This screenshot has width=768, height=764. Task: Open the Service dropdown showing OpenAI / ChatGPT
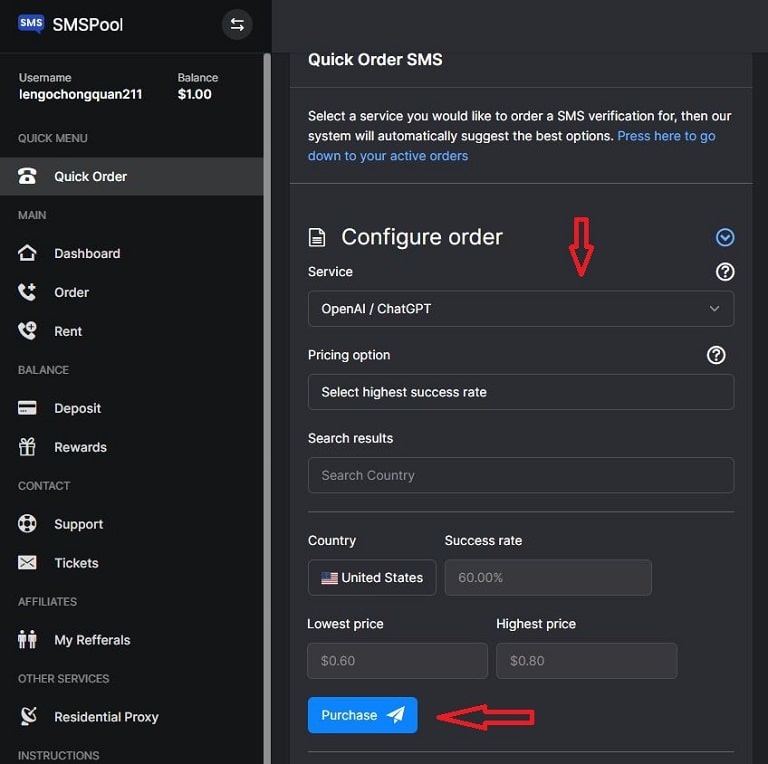click(520, 309)
